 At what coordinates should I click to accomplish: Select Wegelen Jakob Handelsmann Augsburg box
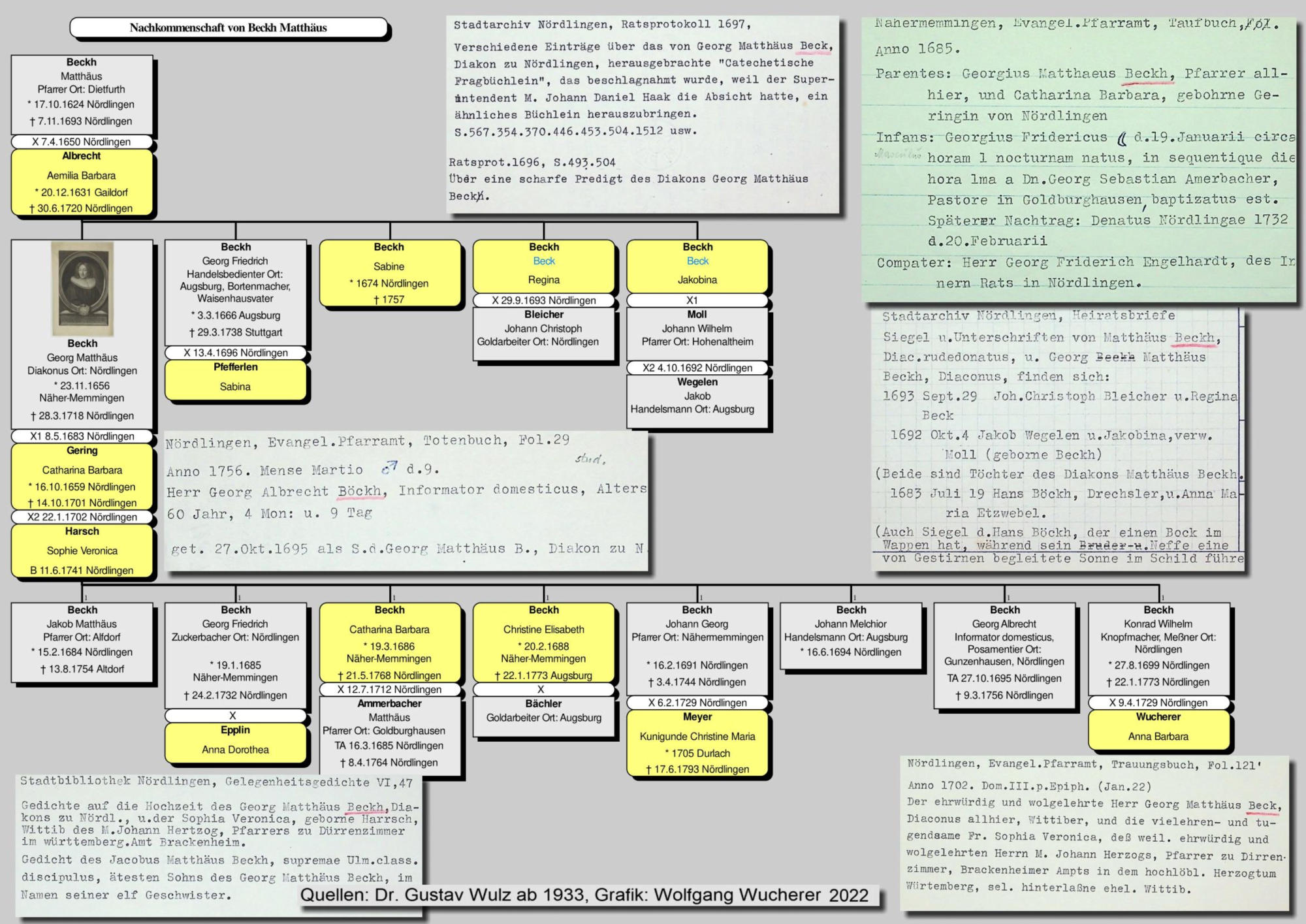(697, 400)
